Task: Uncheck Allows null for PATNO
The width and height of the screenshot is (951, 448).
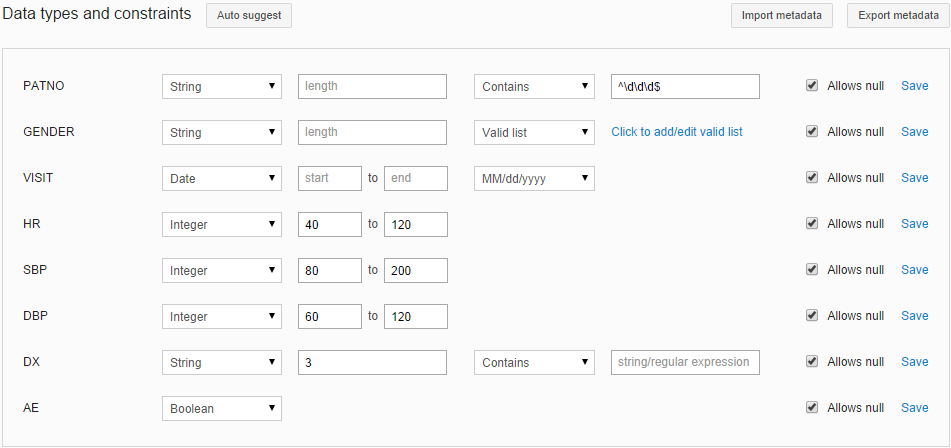Action: pyautogui.click(x=812, y=86)
